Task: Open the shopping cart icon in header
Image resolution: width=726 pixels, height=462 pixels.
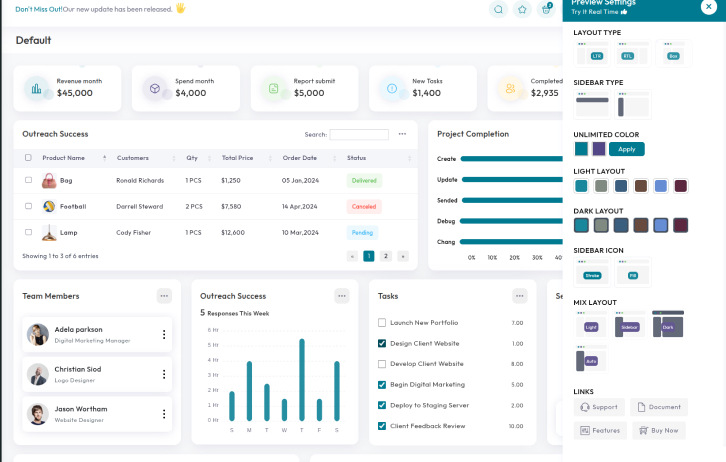Action: (x=546, y=9)
